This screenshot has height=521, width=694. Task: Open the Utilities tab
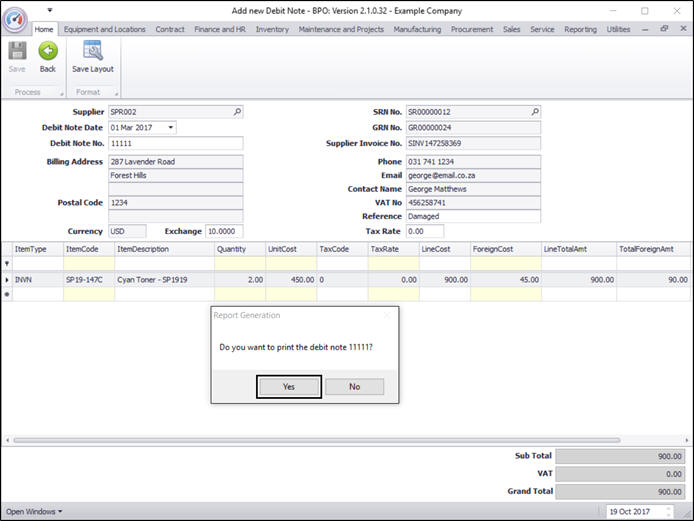[x=618, y=29]
